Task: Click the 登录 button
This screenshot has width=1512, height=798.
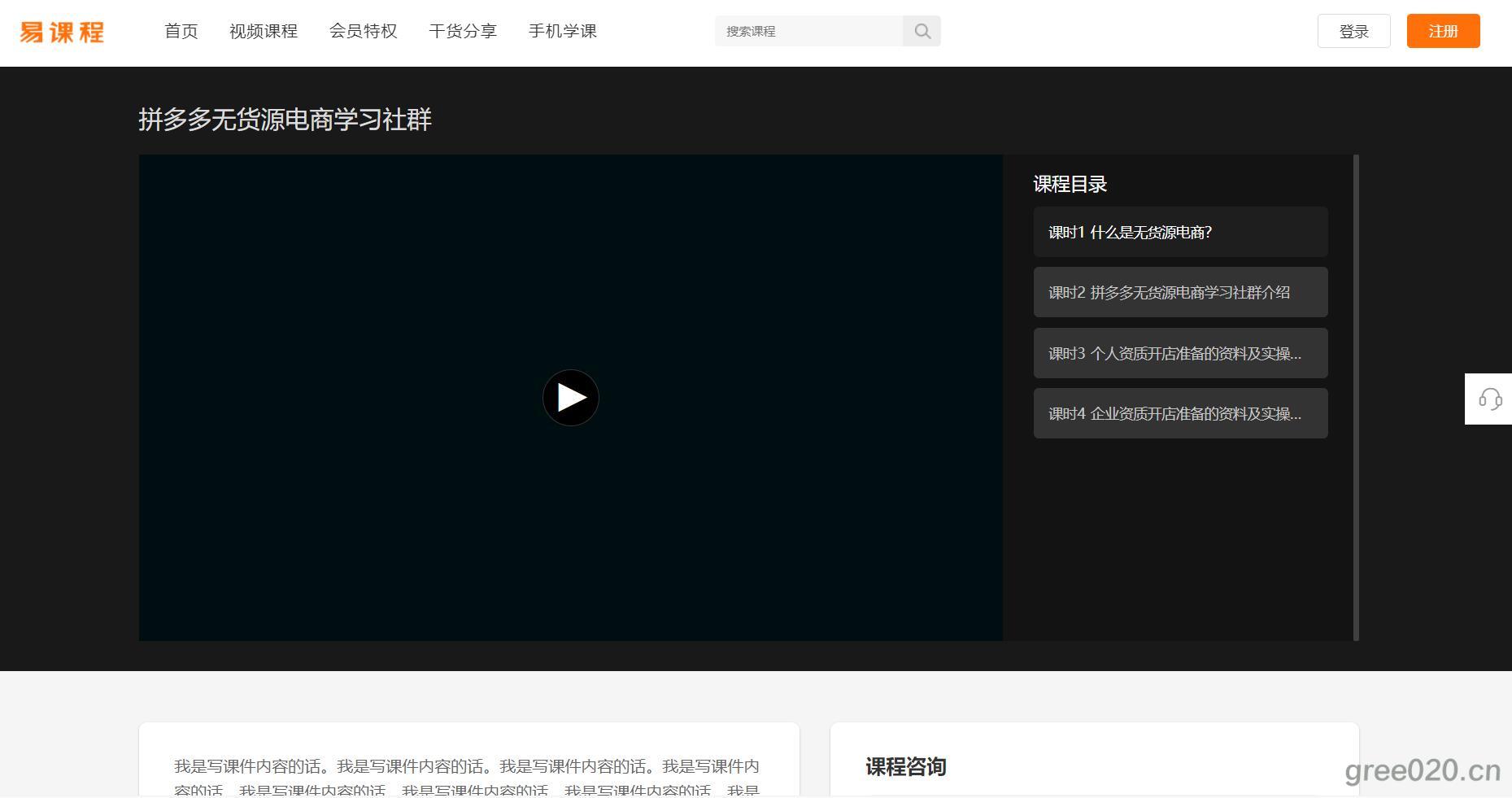Action: pos(1354,31)
